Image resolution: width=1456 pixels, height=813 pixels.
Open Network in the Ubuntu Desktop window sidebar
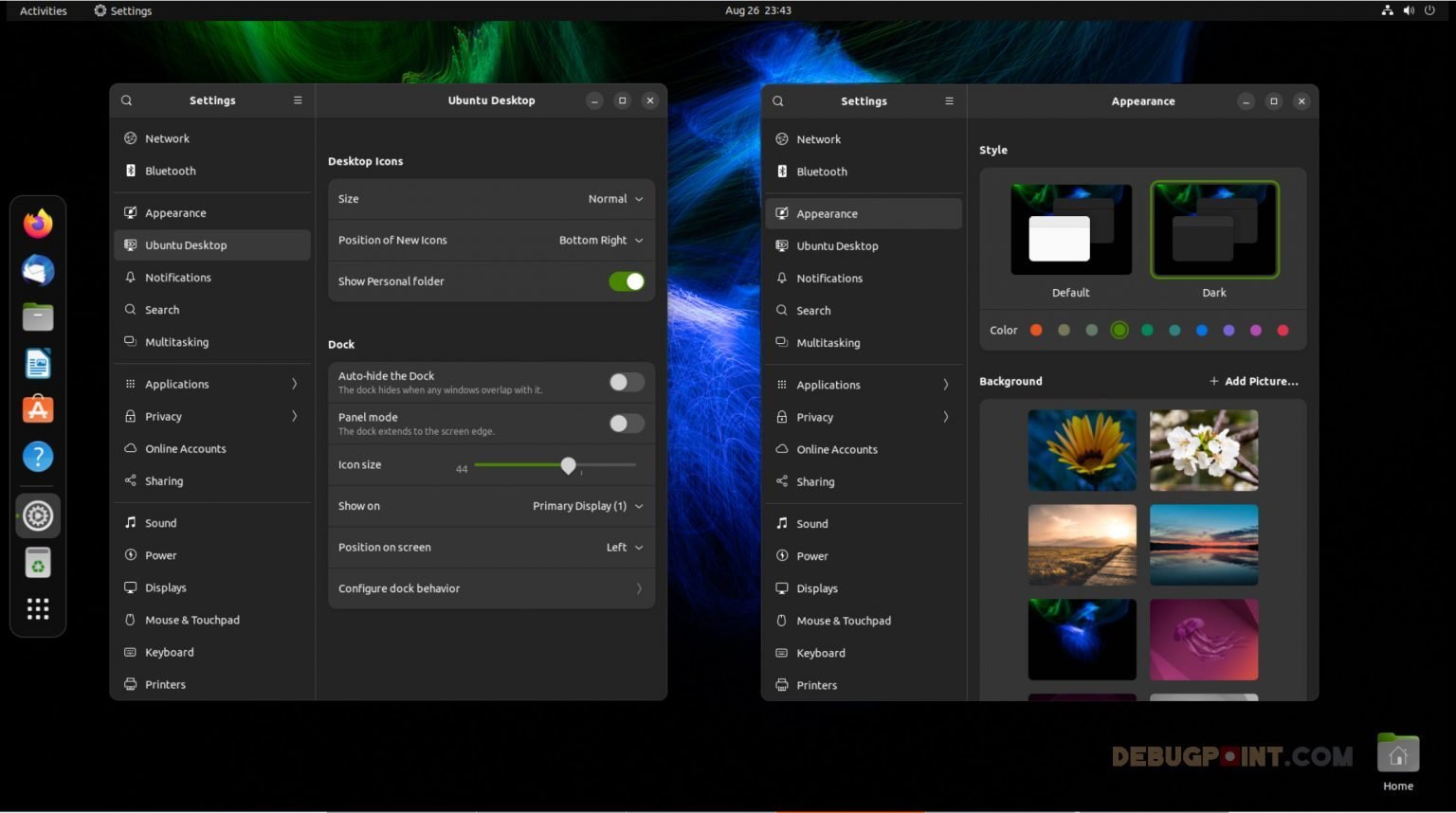(x=212, y=138)
